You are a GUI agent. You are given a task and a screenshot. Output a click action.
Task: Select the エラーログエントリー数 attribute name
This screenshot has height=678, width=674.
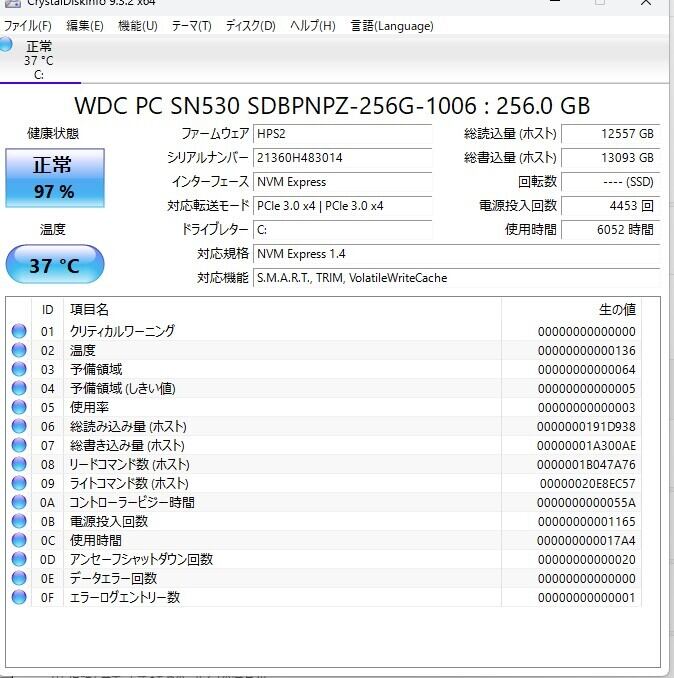pos(125,598)
